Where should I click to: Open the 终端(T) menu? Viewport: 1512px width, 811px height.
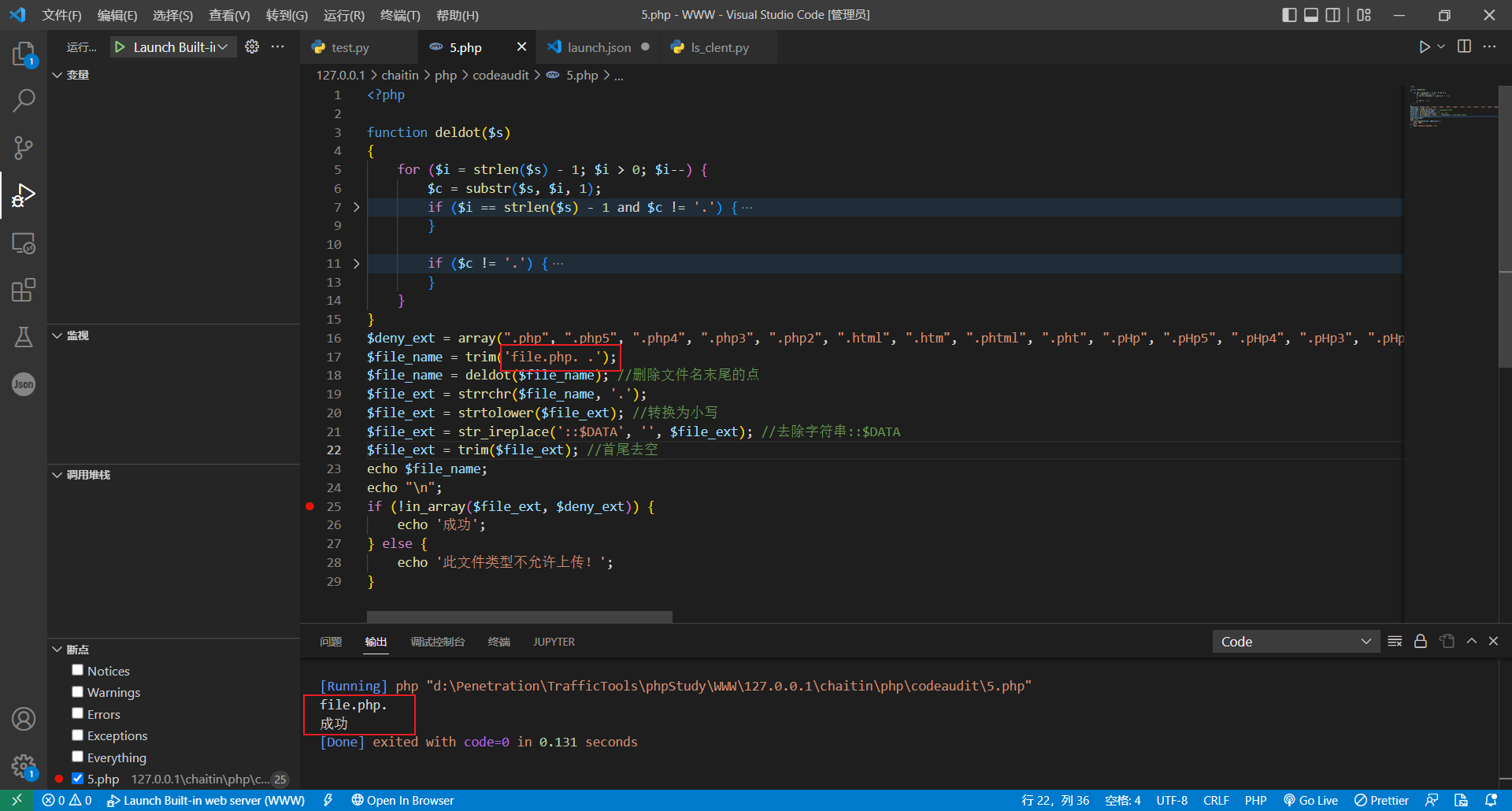[x=400, y=15]
